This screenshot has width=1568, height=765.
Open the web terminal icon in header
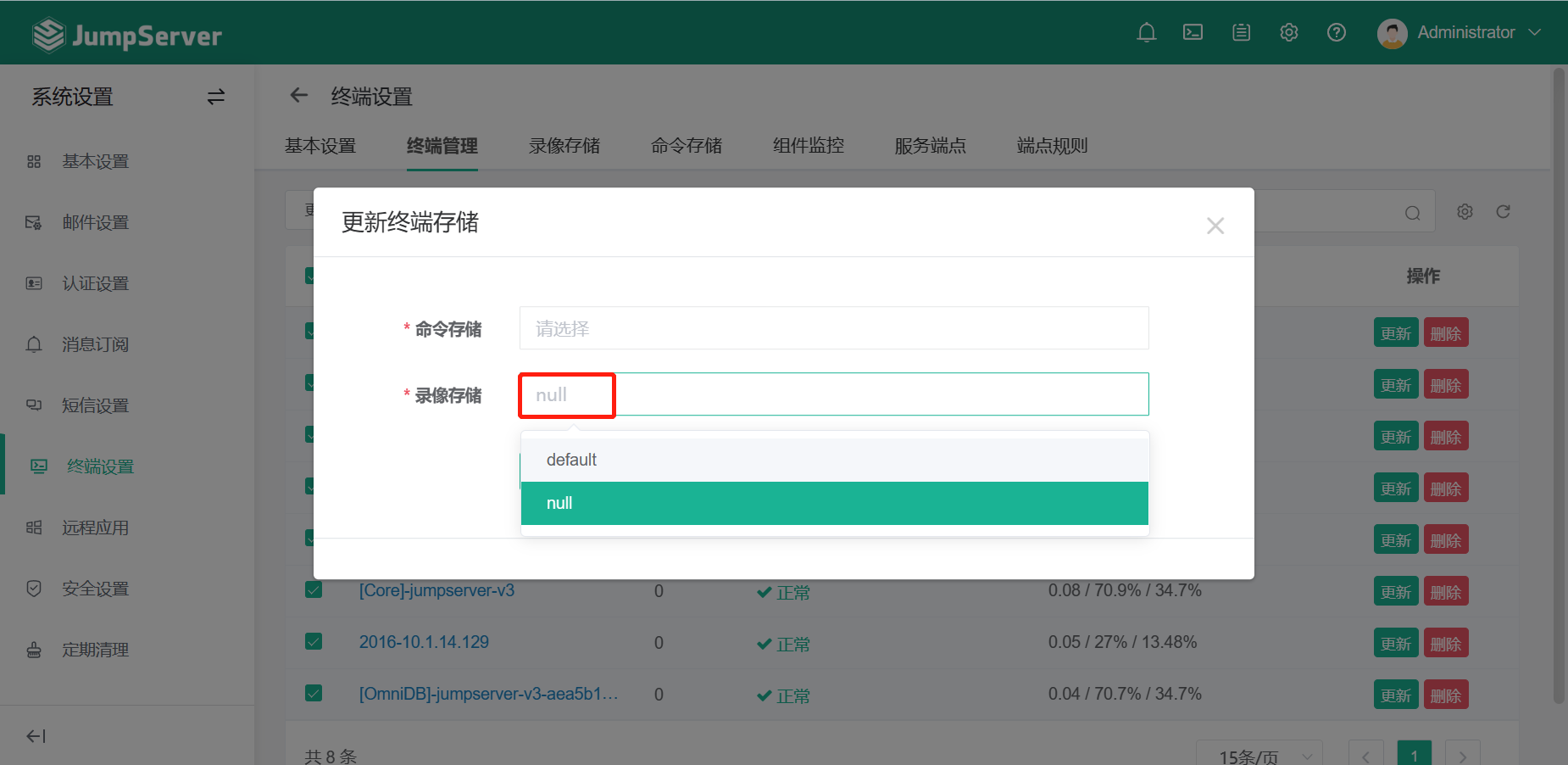[1193, 32]
